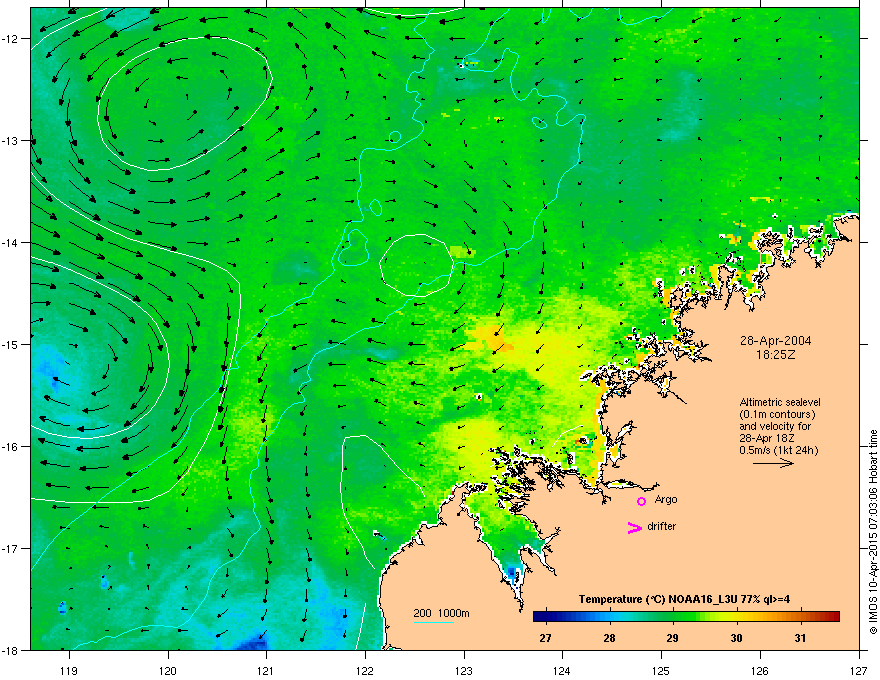Click the 125 longitude axis label
This screenshot has height=680, width=880.
point(661,670)
